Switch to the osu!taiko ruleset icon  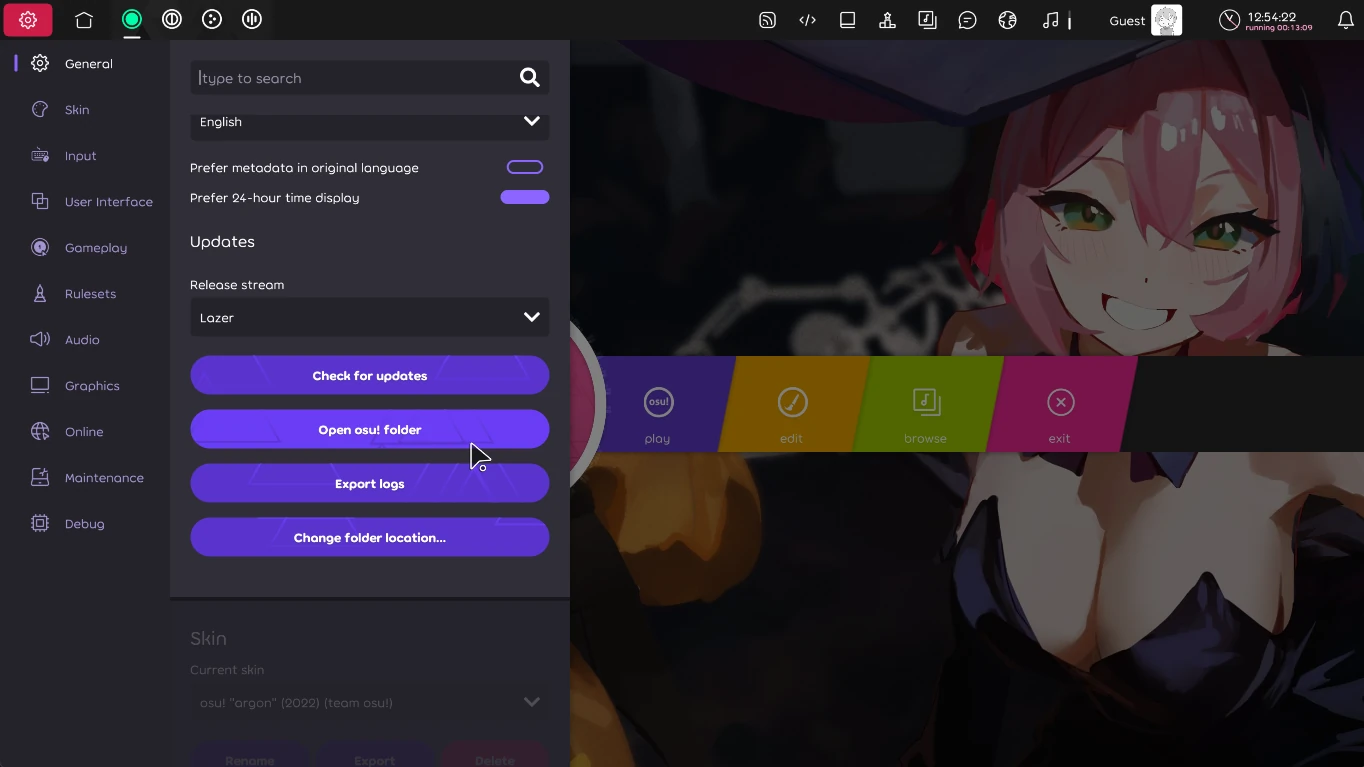(x=172, y=19)
